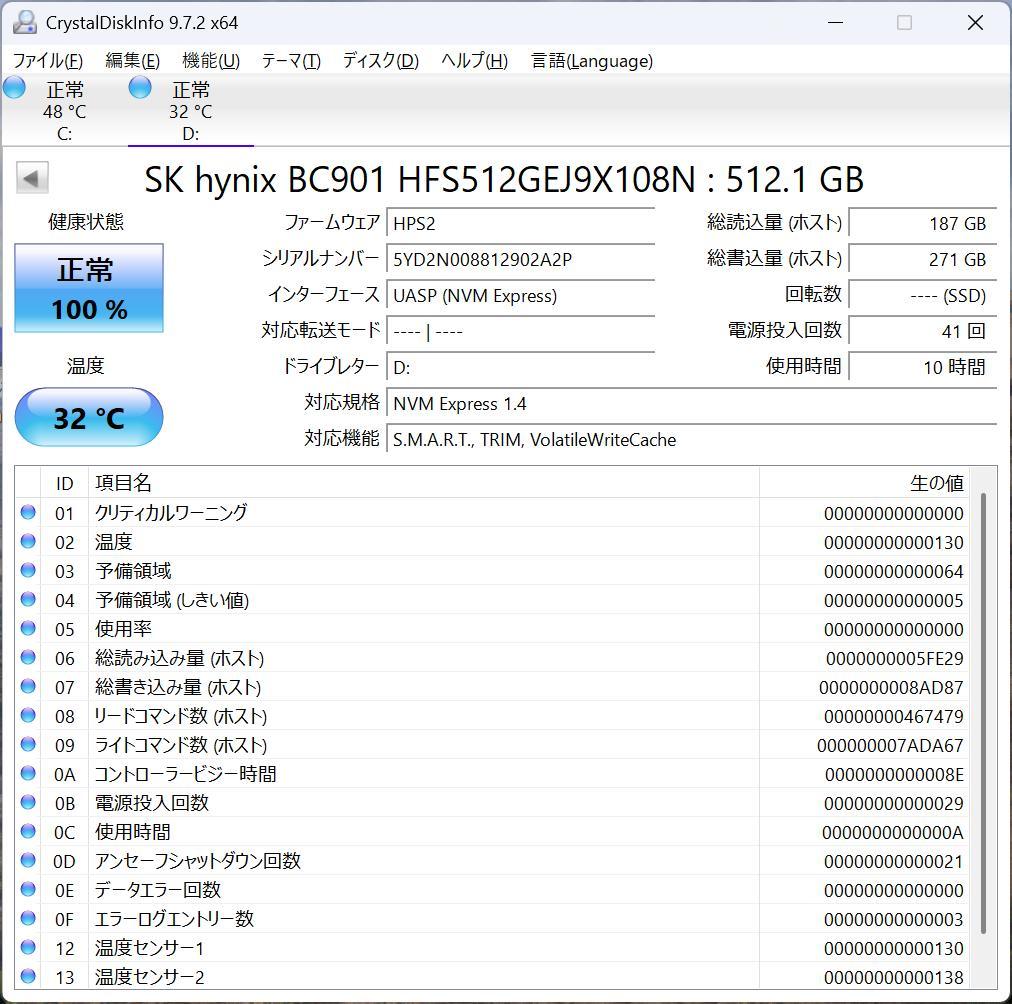Select the D: drive tab at 32 °C
This screenshot has height=1004, width=1012.
click(190, 110)
